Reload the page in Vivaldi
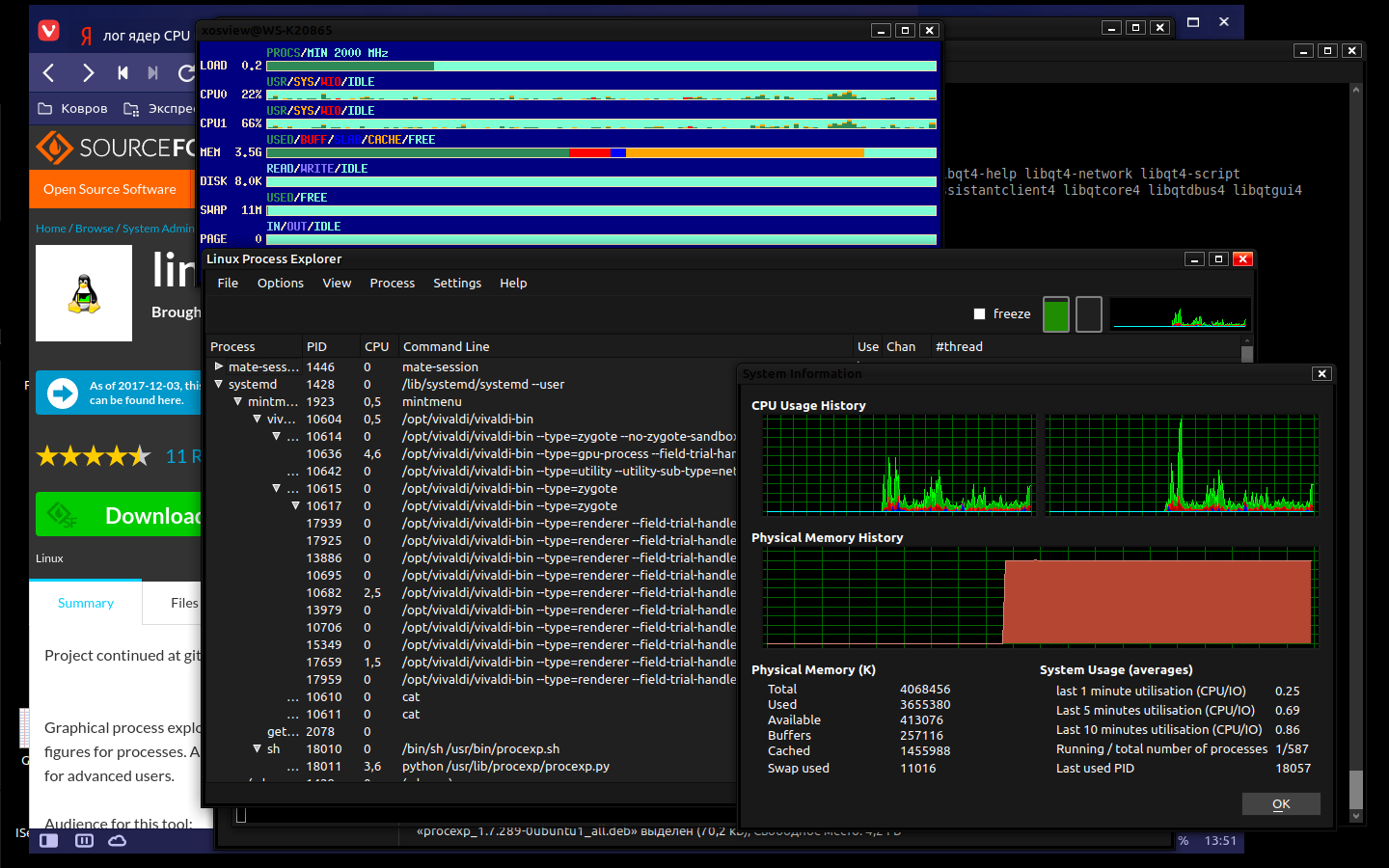This screenshot has height=868, width=1389. (x=186, y=72)
